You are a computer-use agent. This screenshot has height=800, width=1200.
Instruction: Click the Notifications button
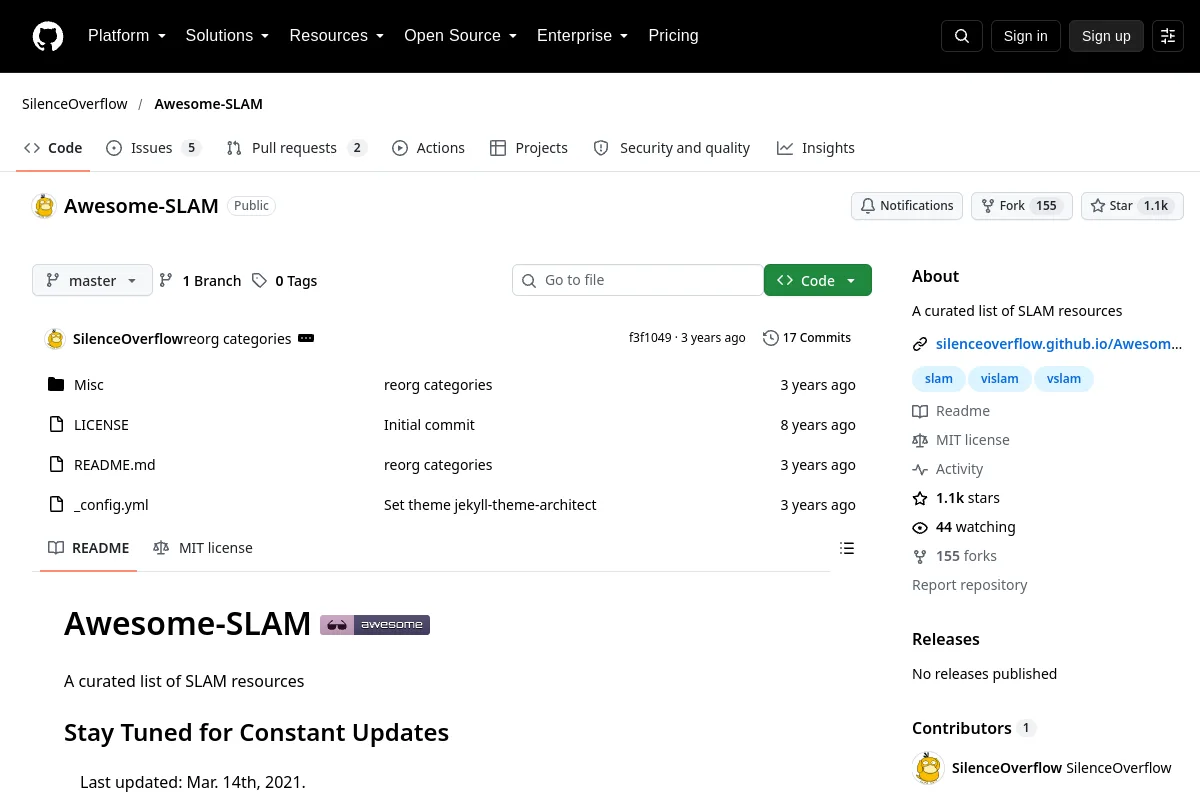click(x=907, y=206)
